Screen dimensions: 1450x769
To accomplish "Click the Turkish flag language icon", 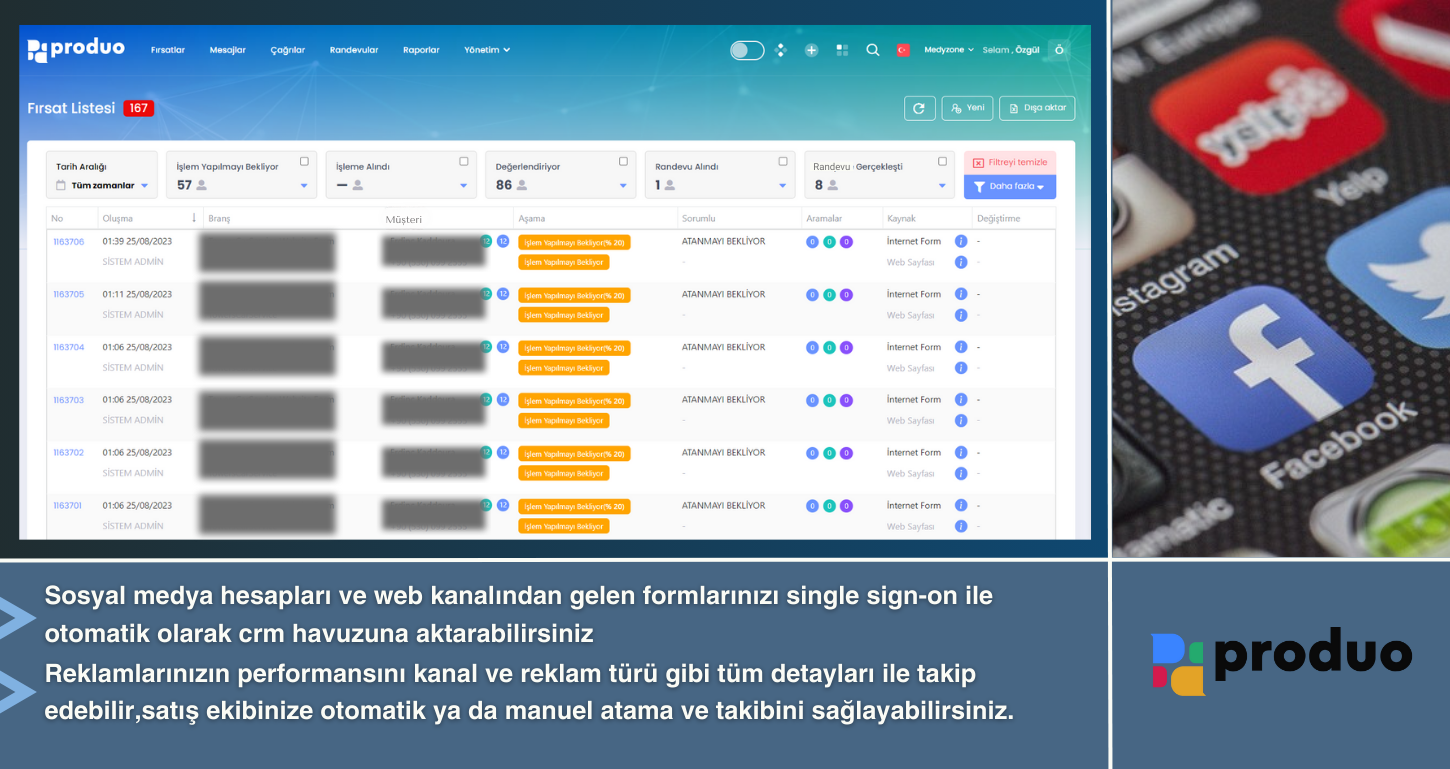I will click(x=903, y=50).
